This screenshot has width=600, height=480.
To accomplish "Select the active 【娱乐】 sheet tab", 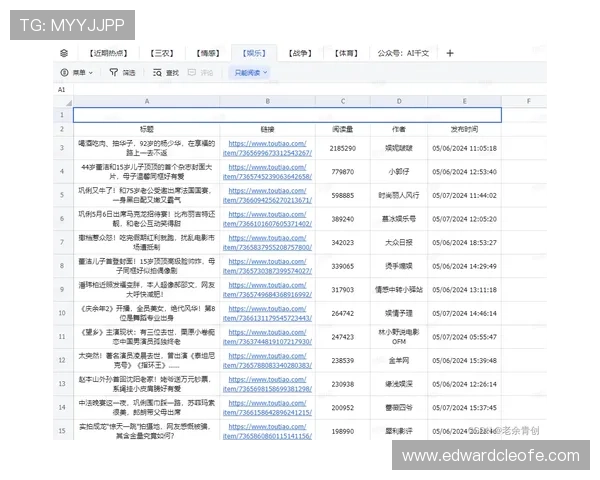I will point(254,53).
